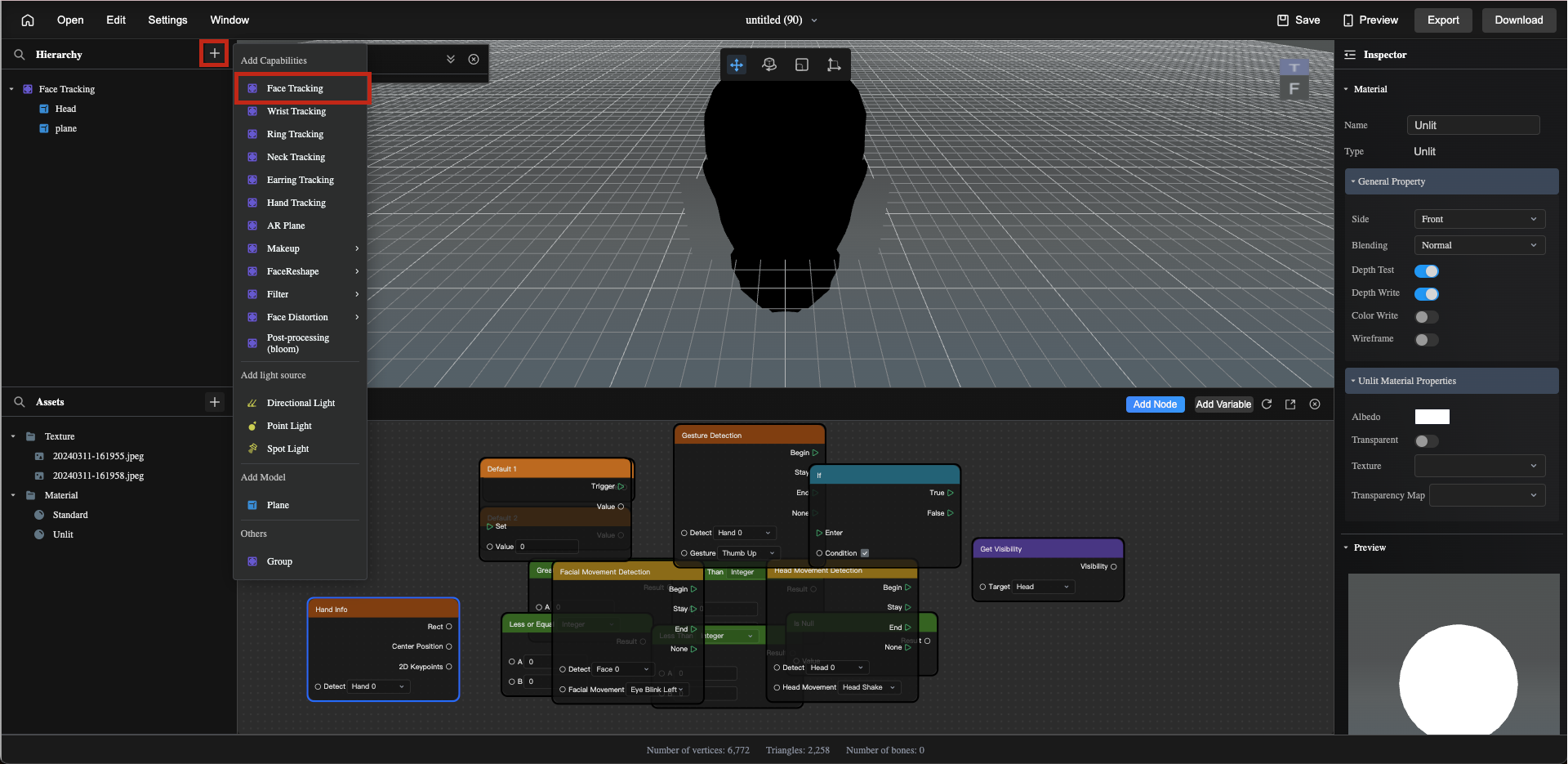Select the rotate transform tool
The height and width of the screenshot is (764, 1568).
tap(769, 65)
